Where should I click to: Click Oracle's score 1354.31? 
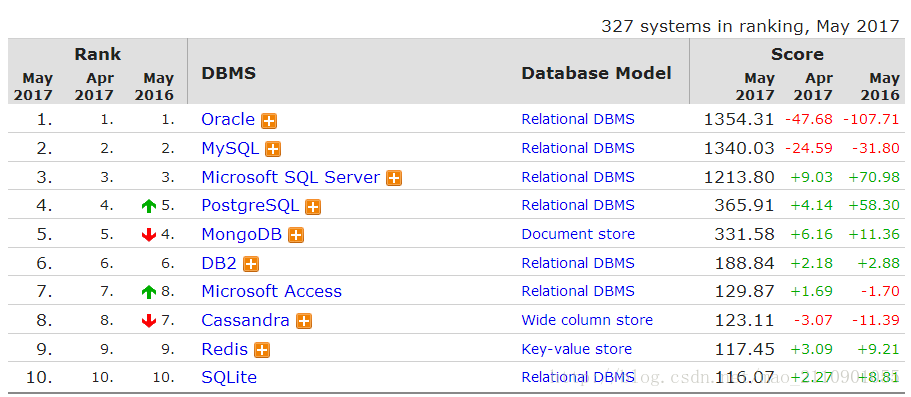[x=738, y=119]
